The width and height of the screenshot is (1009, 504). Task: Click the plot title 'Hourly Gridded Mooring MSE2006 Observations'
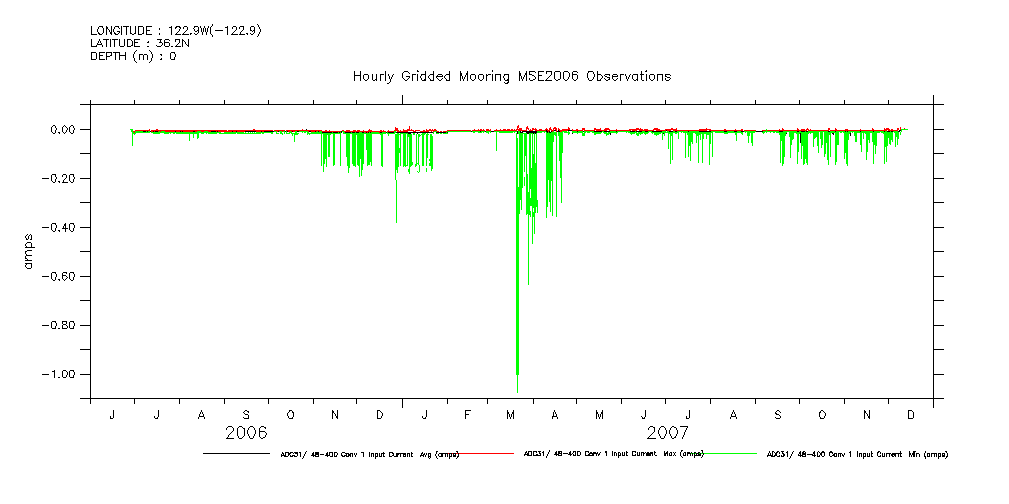click(x=511, y=76)
